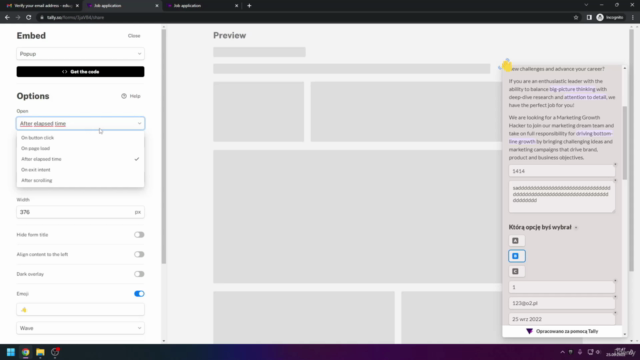This screenshot has width=640, height=360.
Task: Switch to the last Job application tab
Action: click(x=202, y=6)
